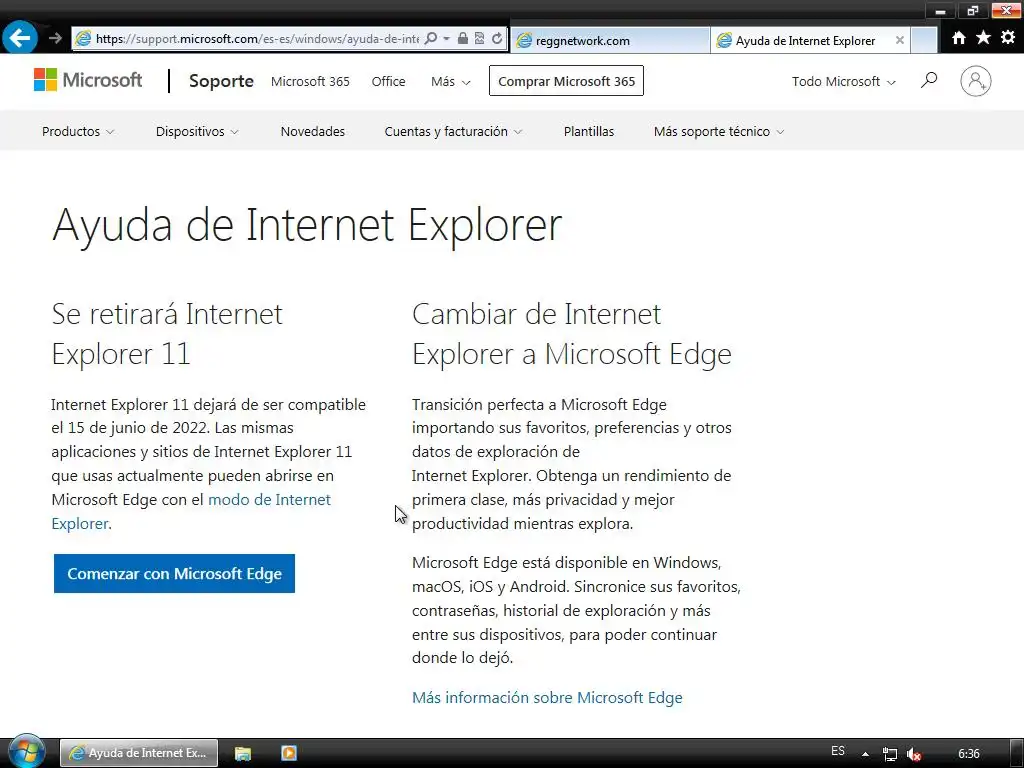Screen dimensions: 1024x768
Task: Click the account sign-in avatar icon
Action: pos(976,81)
